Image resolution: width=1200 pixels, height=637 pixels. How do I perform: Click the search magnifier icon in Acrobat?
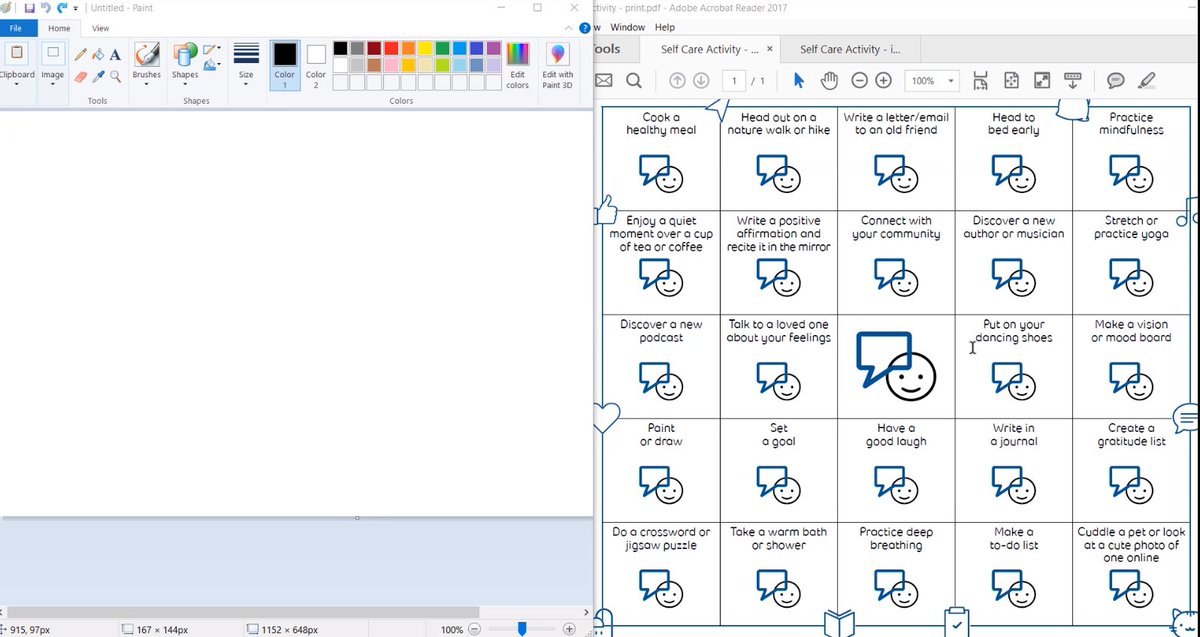pos(634,81)
